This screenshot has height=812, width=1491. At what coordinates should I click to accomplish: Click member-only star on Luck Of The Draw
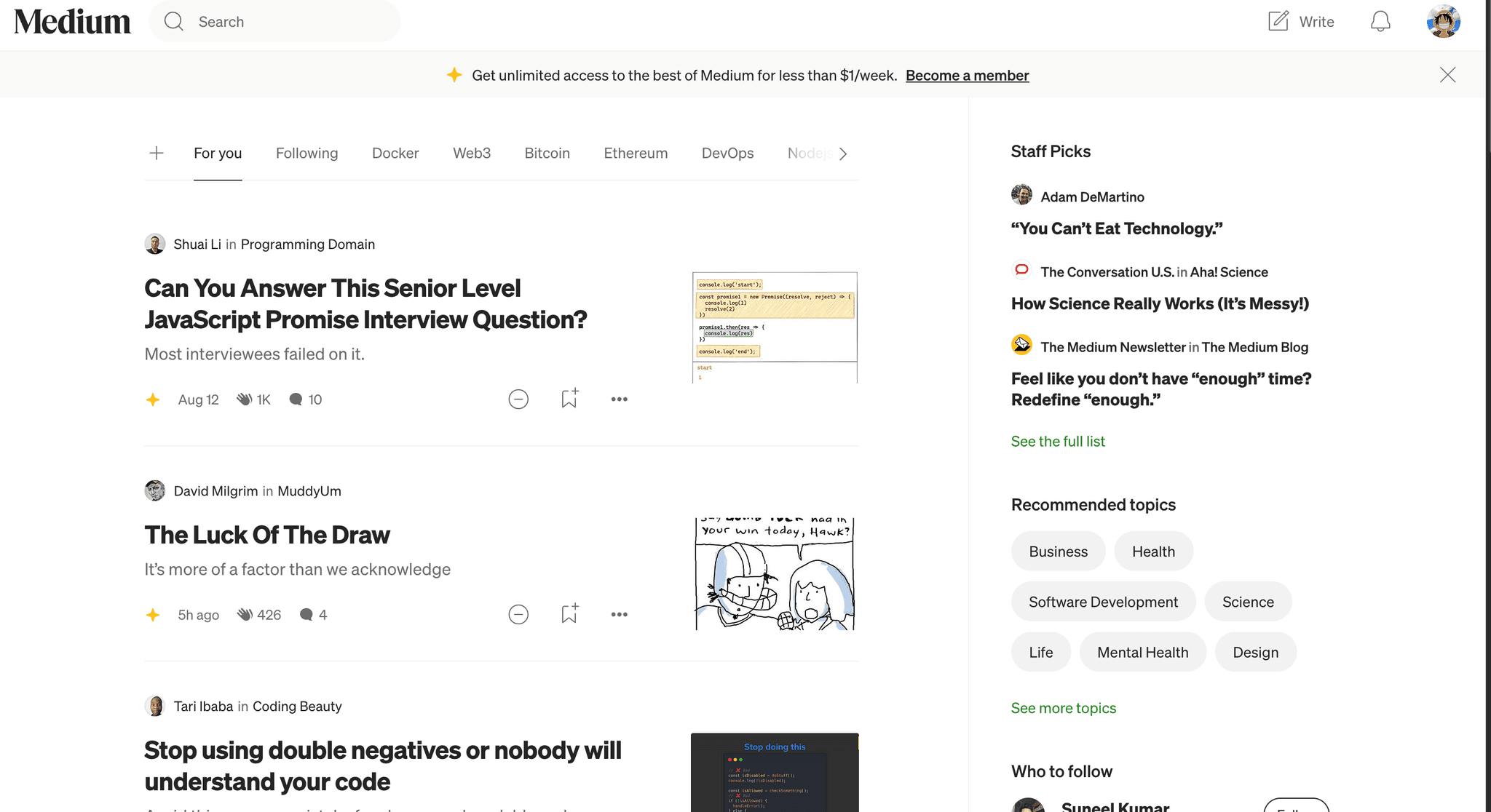153,615
